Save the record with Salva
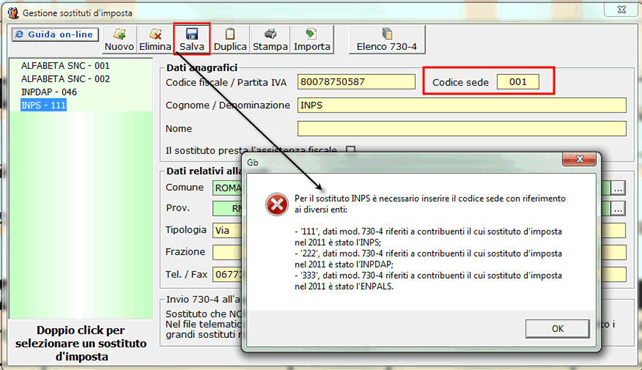 tap(192, 40)
